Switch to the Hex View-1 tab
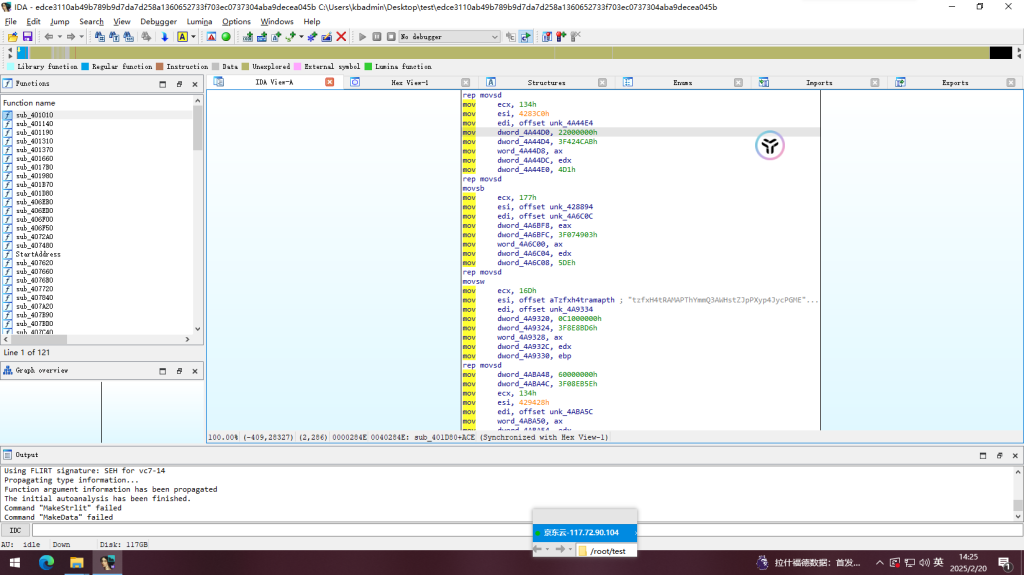This screenshot has height=575, width=1024. click(x=409, y=83)
